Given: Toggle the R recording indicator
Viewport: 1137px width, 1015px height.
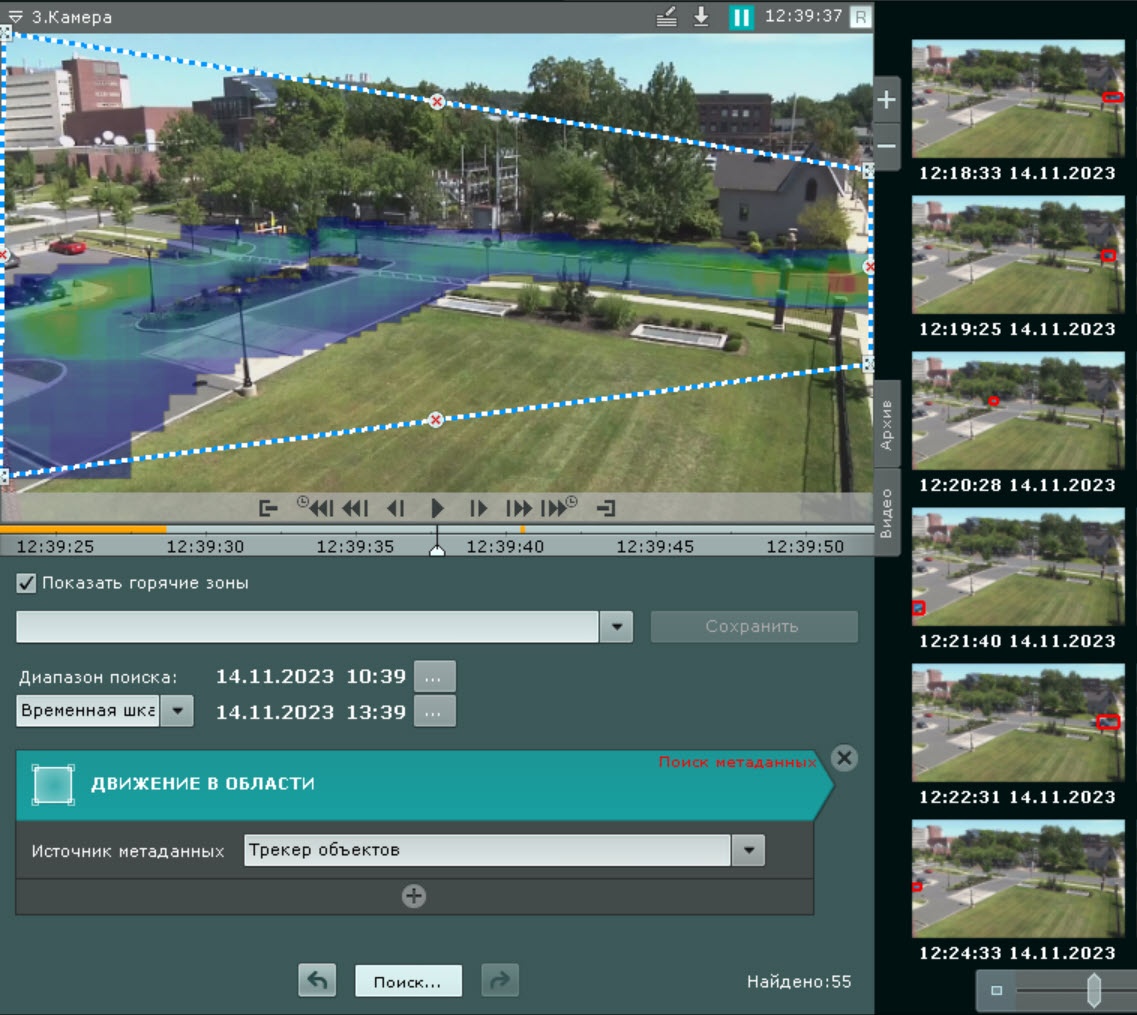Looking at the screenshot, I should (860, 17).
